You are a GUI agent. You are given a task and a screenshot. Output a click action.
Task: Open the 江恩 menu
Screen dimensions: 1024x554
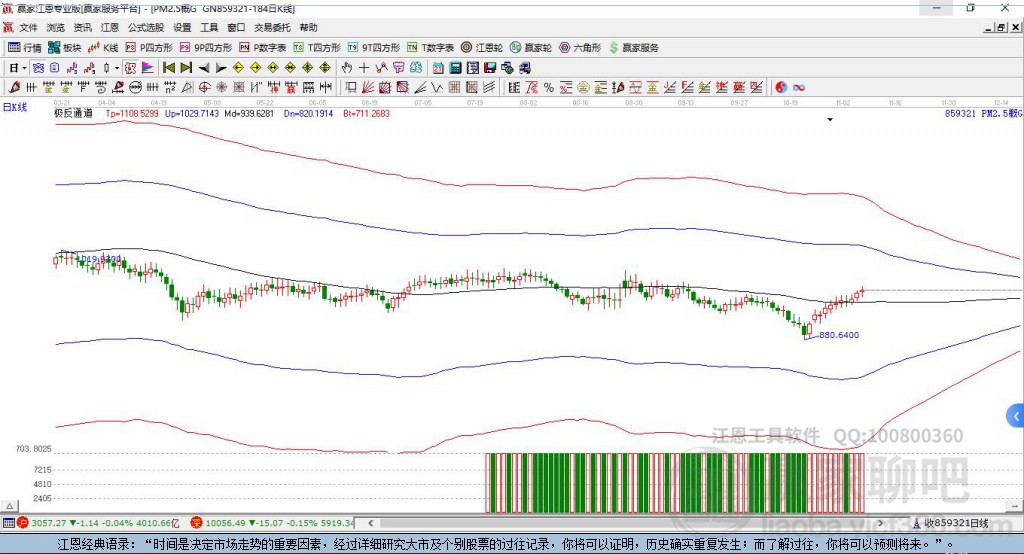point(110,28)
